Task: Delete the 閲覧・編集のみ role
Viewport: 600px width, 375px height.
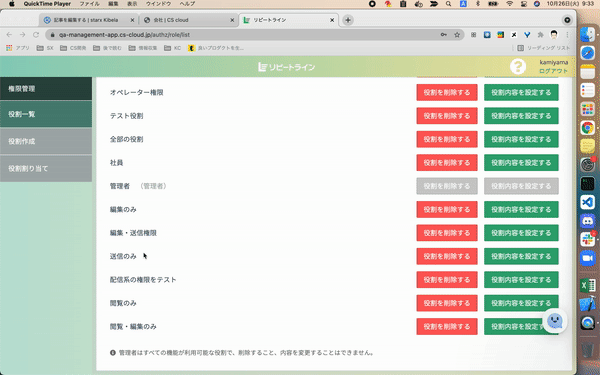Action: [x=447, y=326]
